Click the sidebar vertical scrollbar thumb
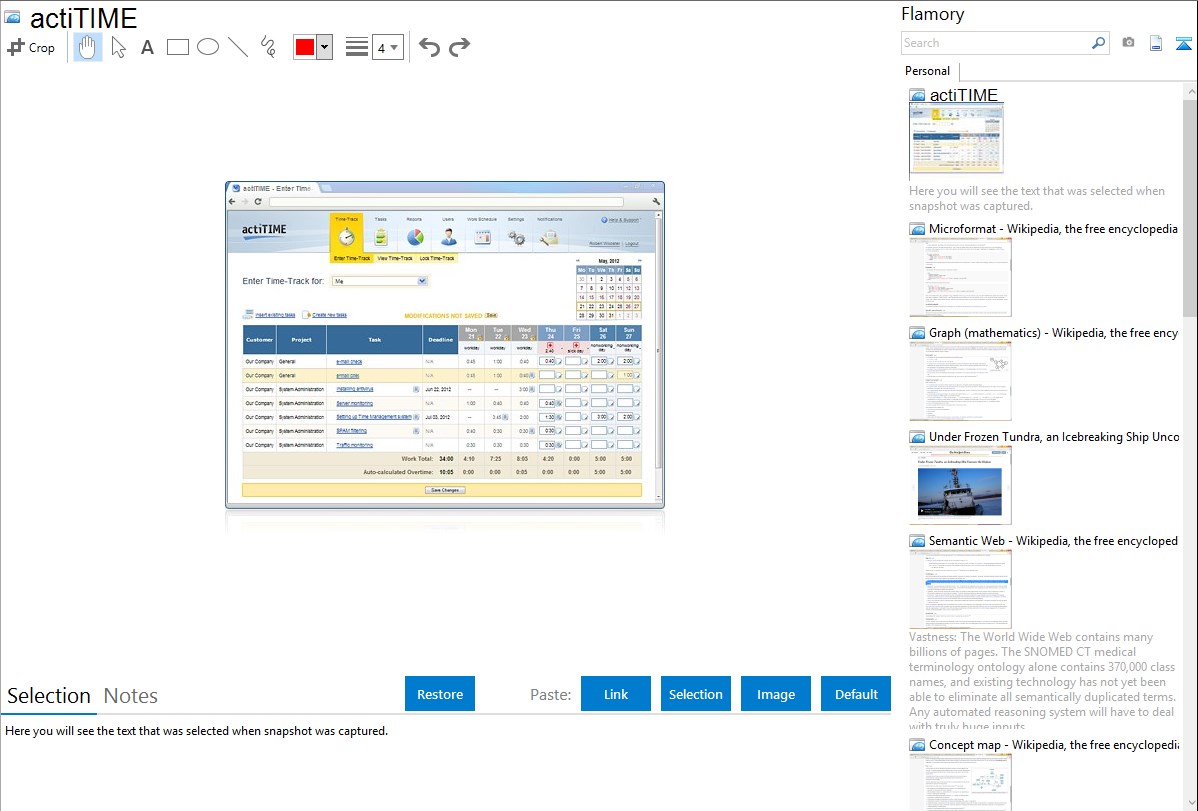 [x=1190, y=206]
